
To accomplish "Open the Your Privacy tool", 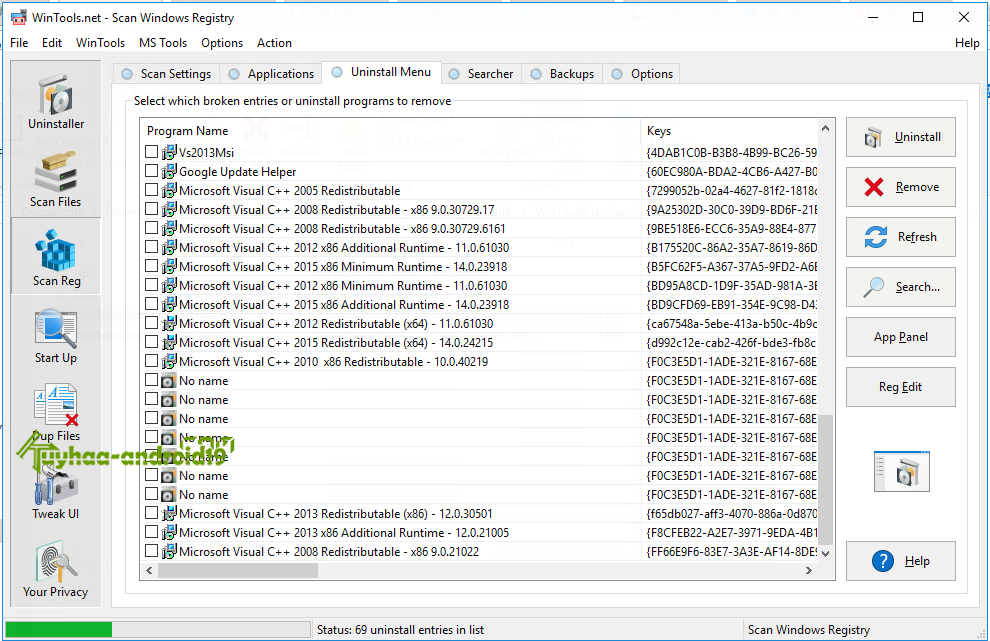I will point(56,569).
